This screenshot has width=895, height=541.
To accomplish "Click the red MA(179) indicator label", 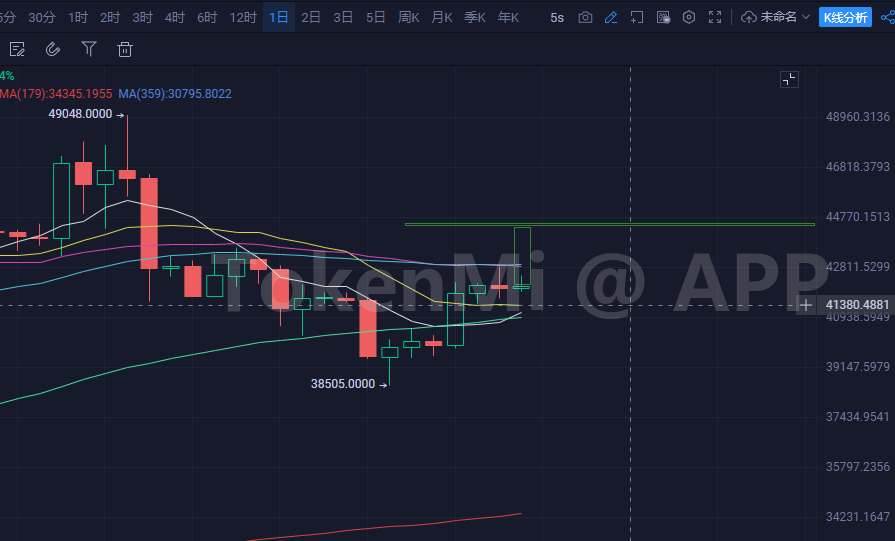I will point(54,94).
